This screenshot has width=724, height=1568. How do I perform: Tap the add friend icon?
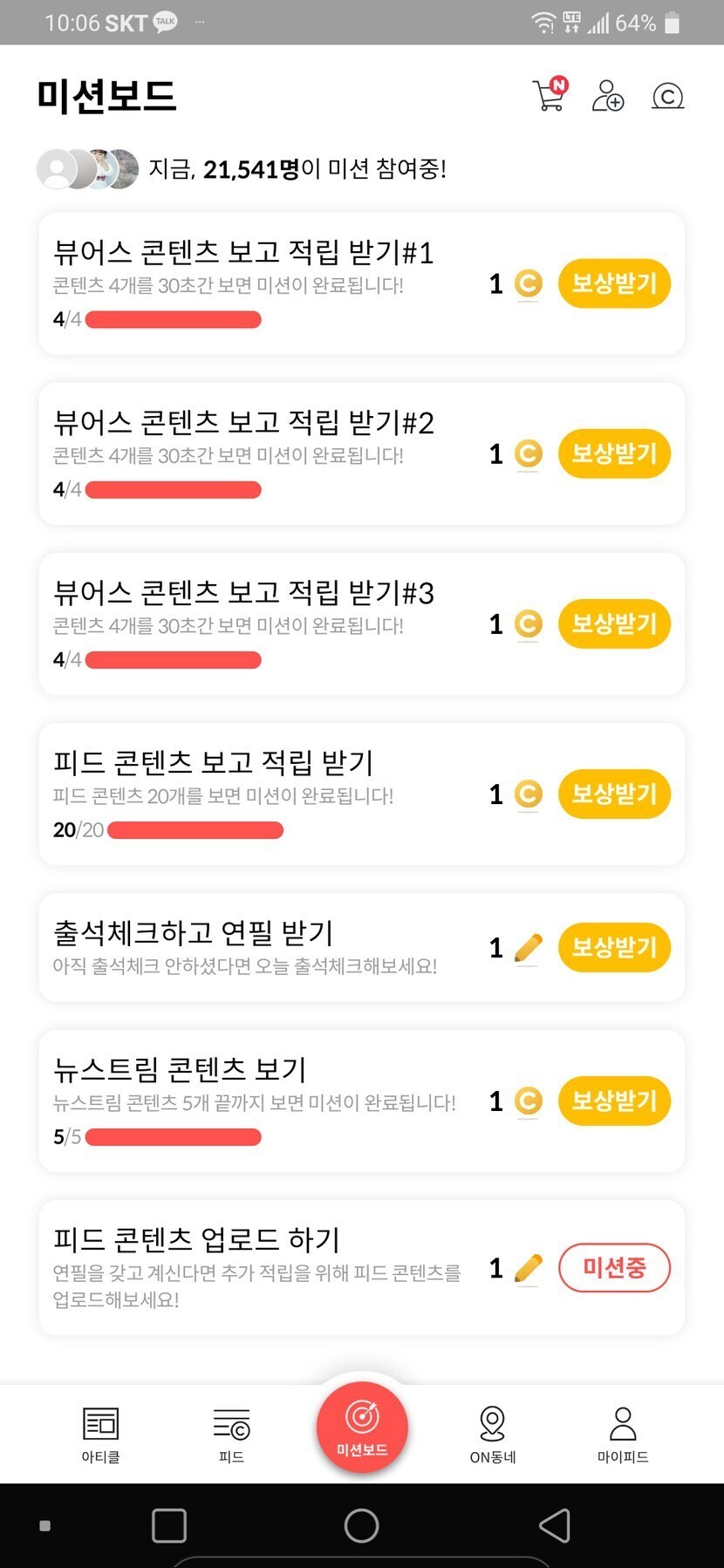pos(608,96)
